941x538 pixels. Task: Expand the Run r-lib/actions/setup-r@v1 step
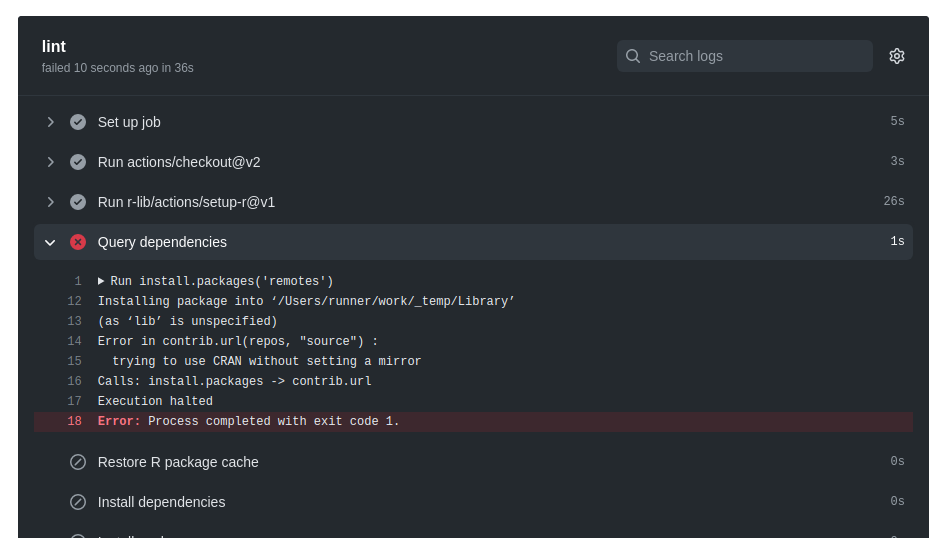[50, 202]
